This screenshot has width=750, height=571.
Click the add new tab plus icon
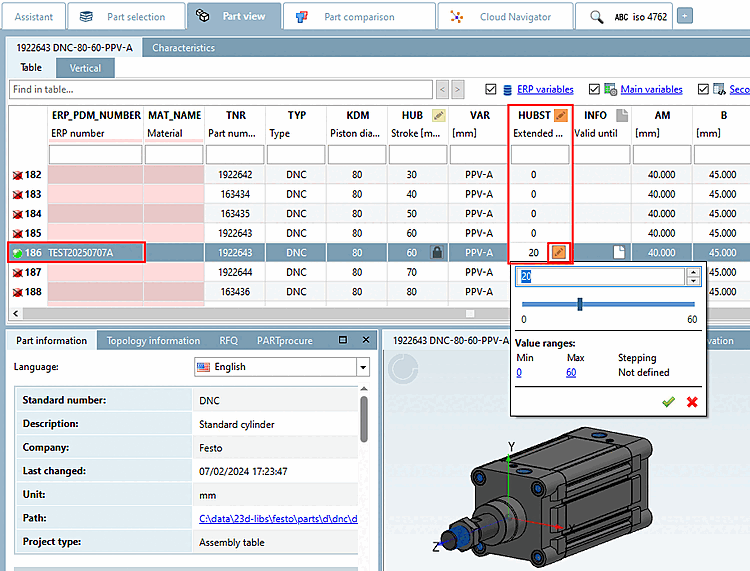[x=684, y=16]
